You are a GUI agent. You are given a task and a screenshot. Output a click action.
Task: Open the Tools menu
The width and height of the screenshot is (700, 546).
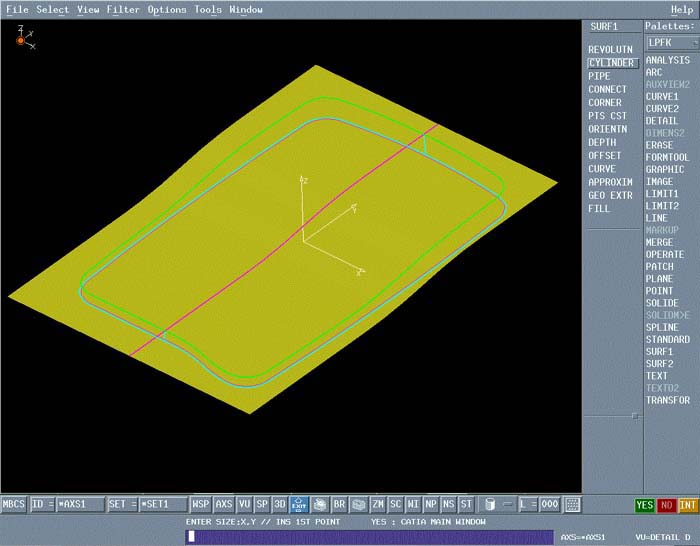tap(208, 10)
